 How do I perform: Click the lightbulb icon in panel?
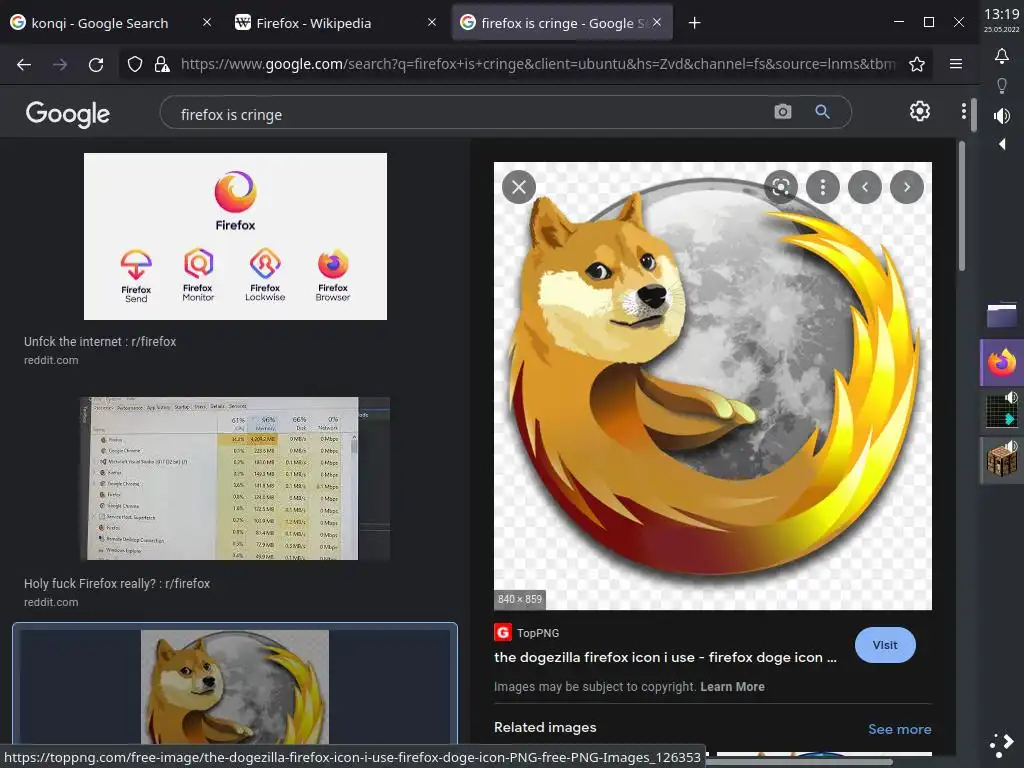point(1002,86)
